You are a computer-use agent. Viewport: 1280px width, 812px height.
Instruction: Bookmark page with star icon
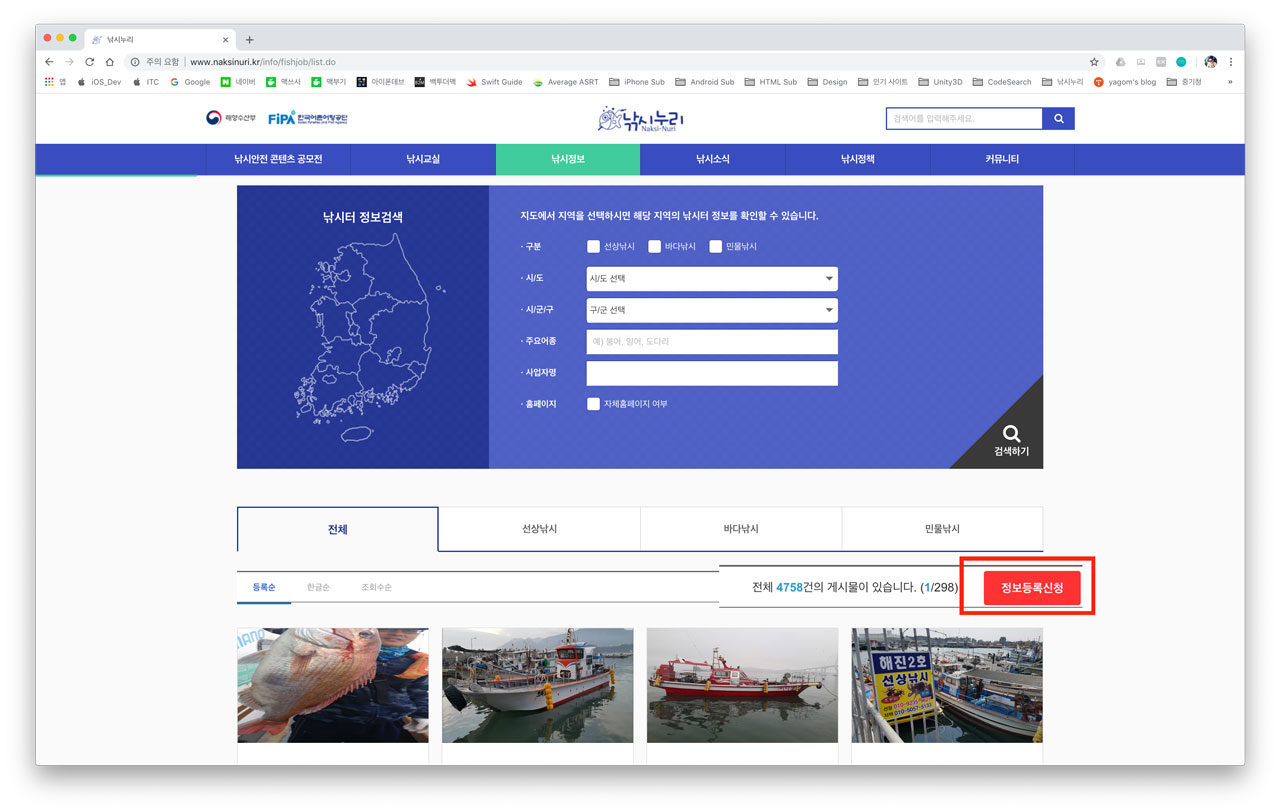coord(1094,62)
